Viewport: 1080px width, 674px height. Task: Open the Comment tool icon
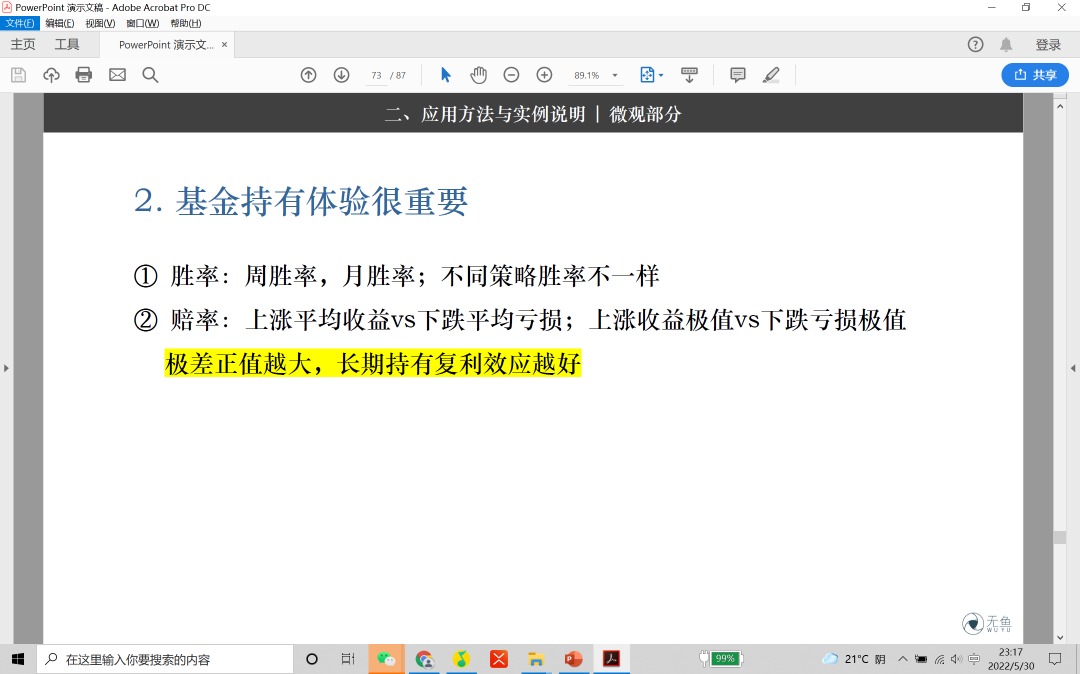[x=737, y=74]
